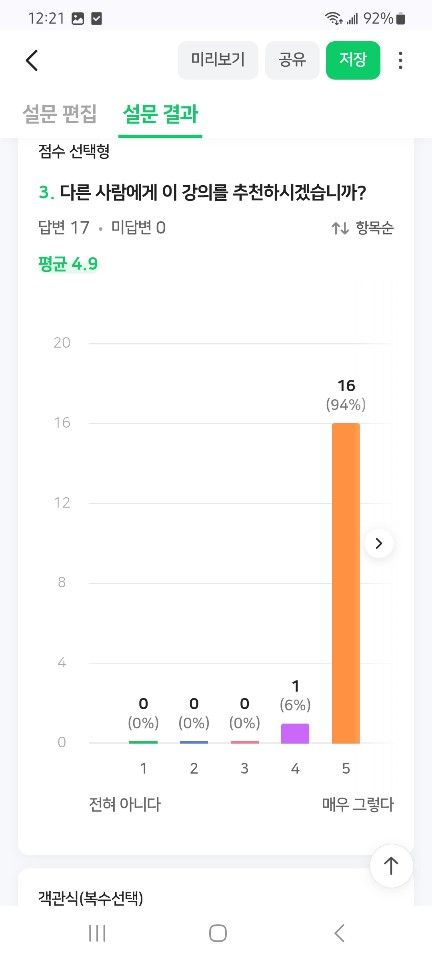Open the 항목순 sort order dropdown

click(363, 228)
